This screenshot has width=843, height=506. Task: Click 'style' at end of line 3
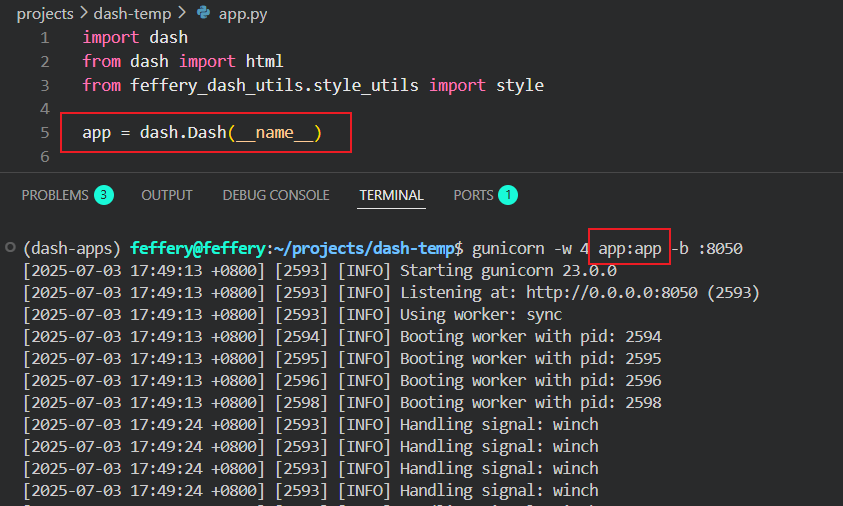519,85
